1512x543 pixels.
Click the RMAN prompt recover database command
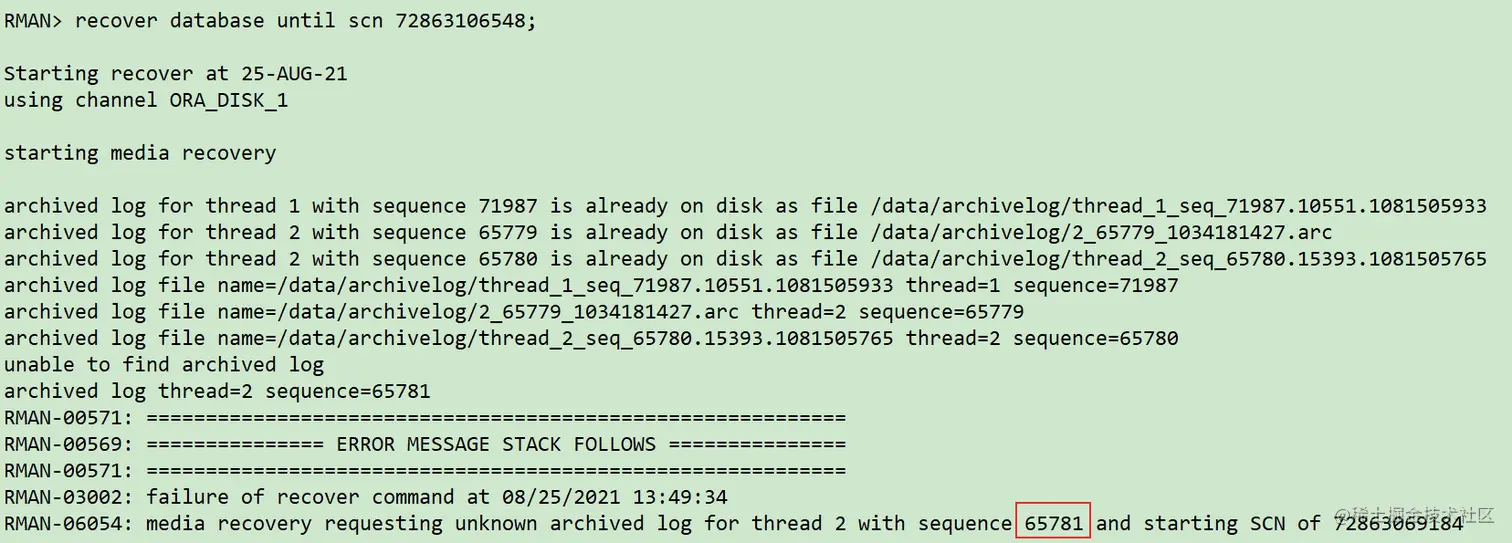(x=270, y=21)
